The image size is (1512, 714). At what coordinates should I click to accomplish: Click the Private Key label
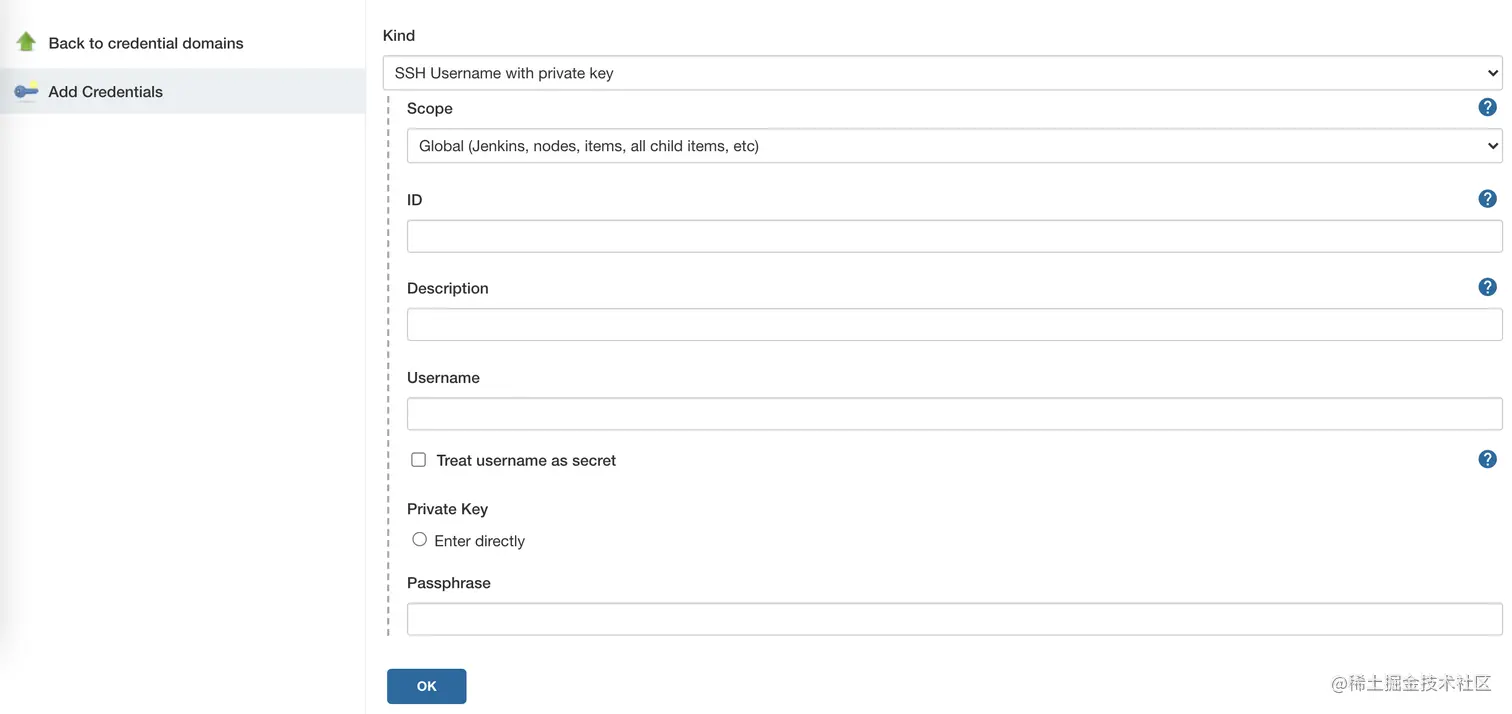click(447, 509)
